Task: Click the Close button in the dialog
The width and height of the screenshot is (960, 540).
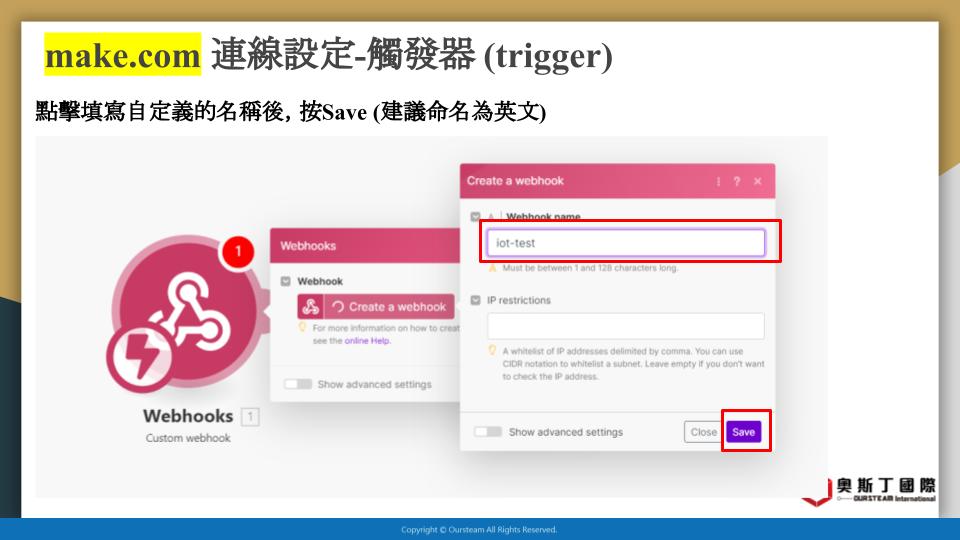Action: tap(703, 432)
